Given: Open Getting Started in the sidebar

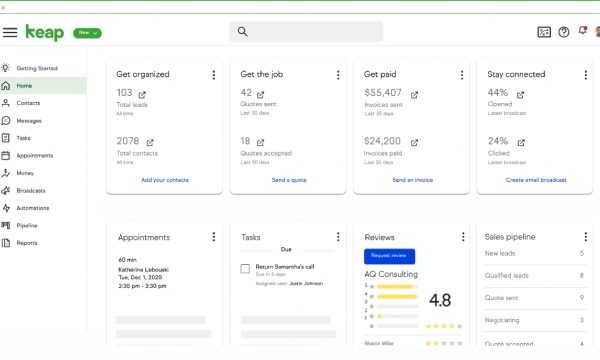Looking at the screenshot, I should coord(37,68).
